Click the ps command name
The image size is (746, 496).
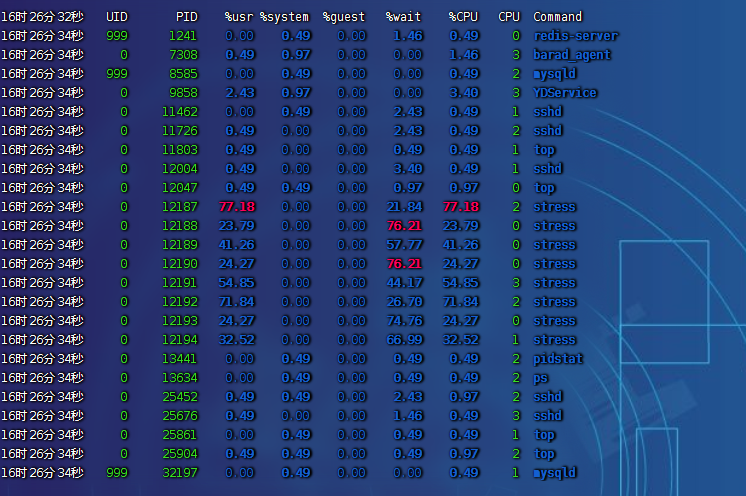pyautogui.click(x=540, y=378)
